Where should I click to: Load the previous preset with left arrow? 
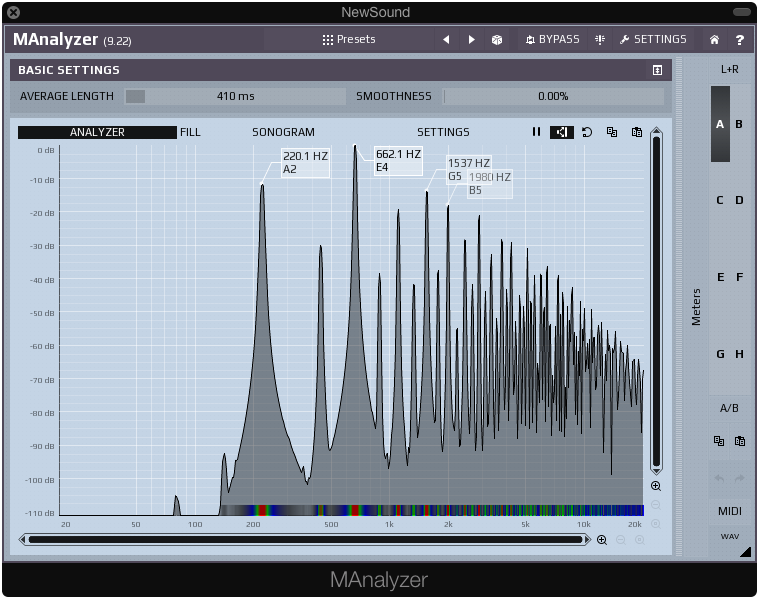(446, 40)
